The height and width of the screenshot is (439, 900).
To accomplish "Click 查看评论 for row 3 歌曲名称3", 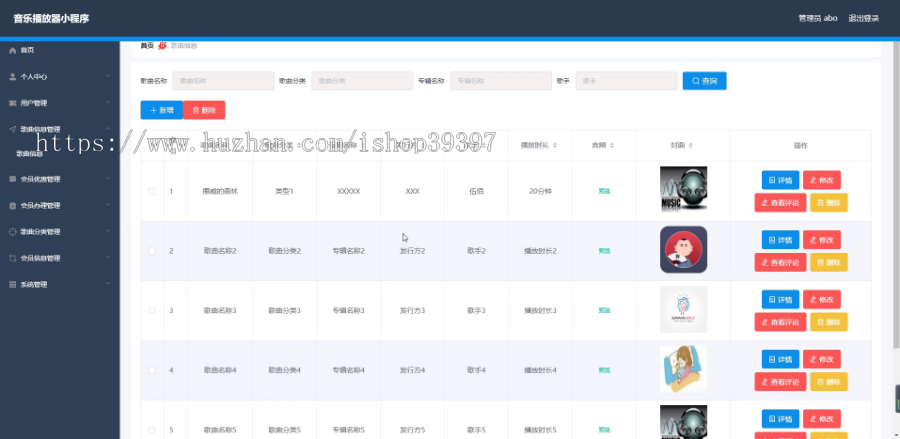I will tap(780, 322).
